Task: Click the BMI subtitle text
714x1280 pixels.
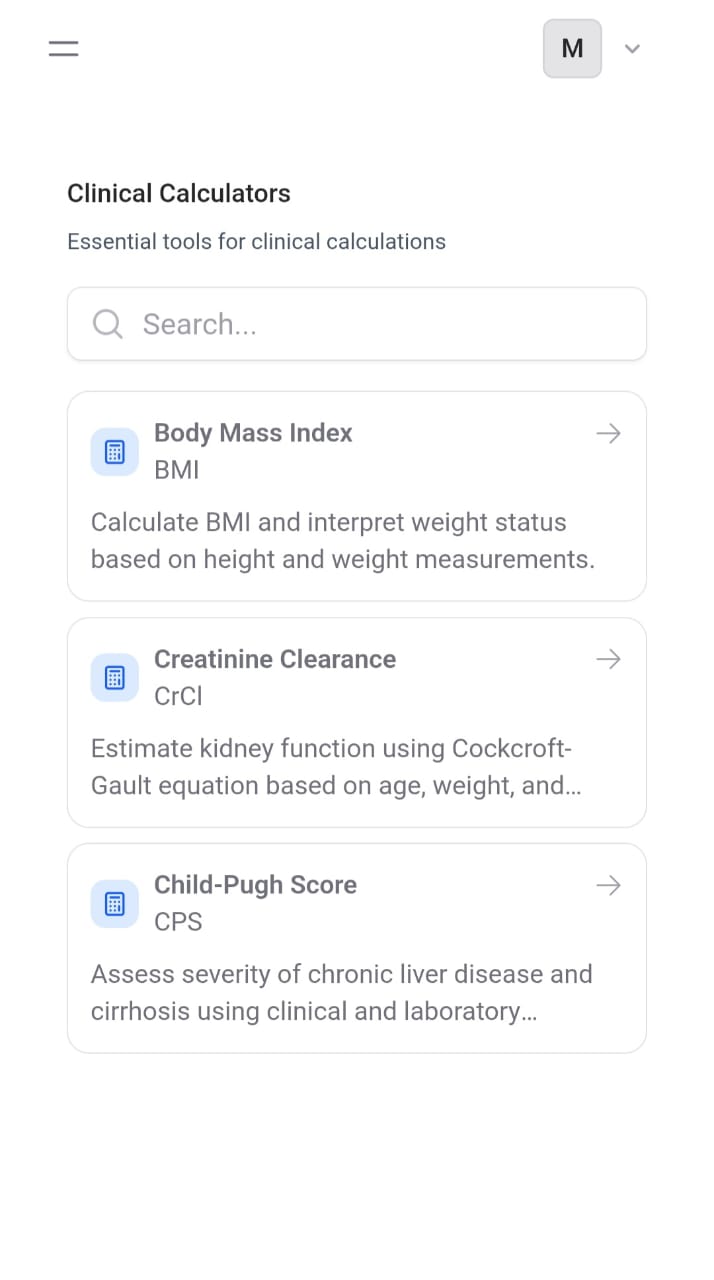Action: pyautogui.click(x=177, y=470)
